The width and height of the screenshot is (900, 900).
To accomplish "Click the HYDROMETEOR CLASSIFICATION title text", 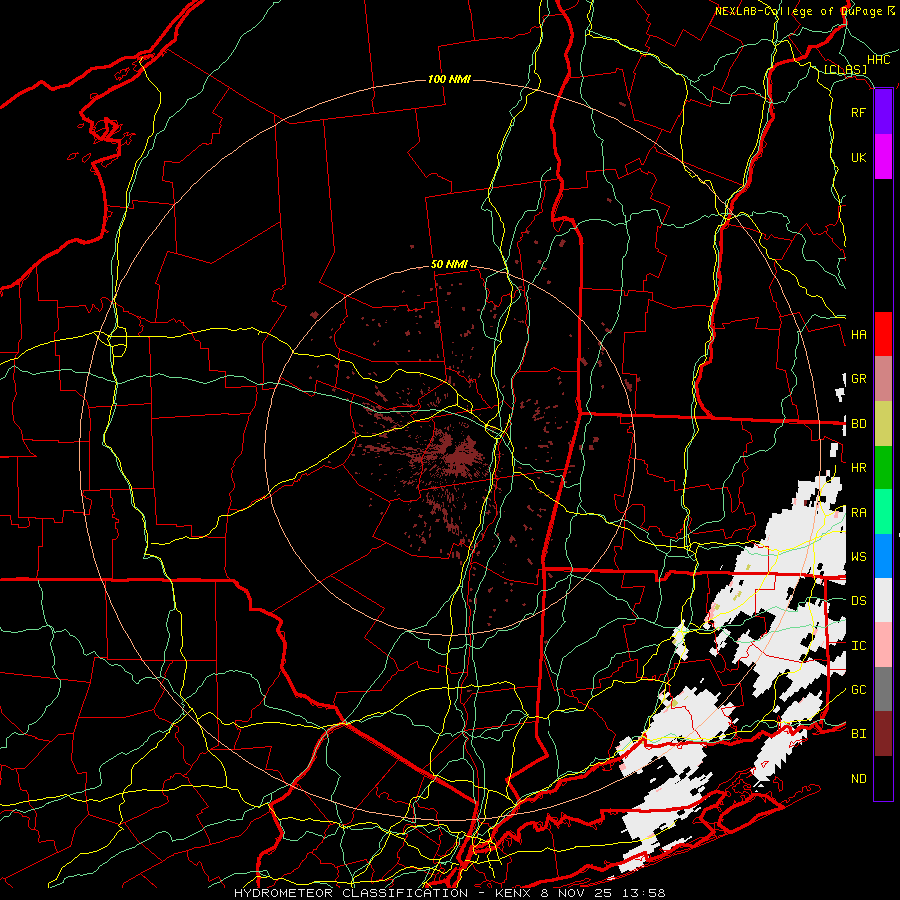I will pos(351,893).
